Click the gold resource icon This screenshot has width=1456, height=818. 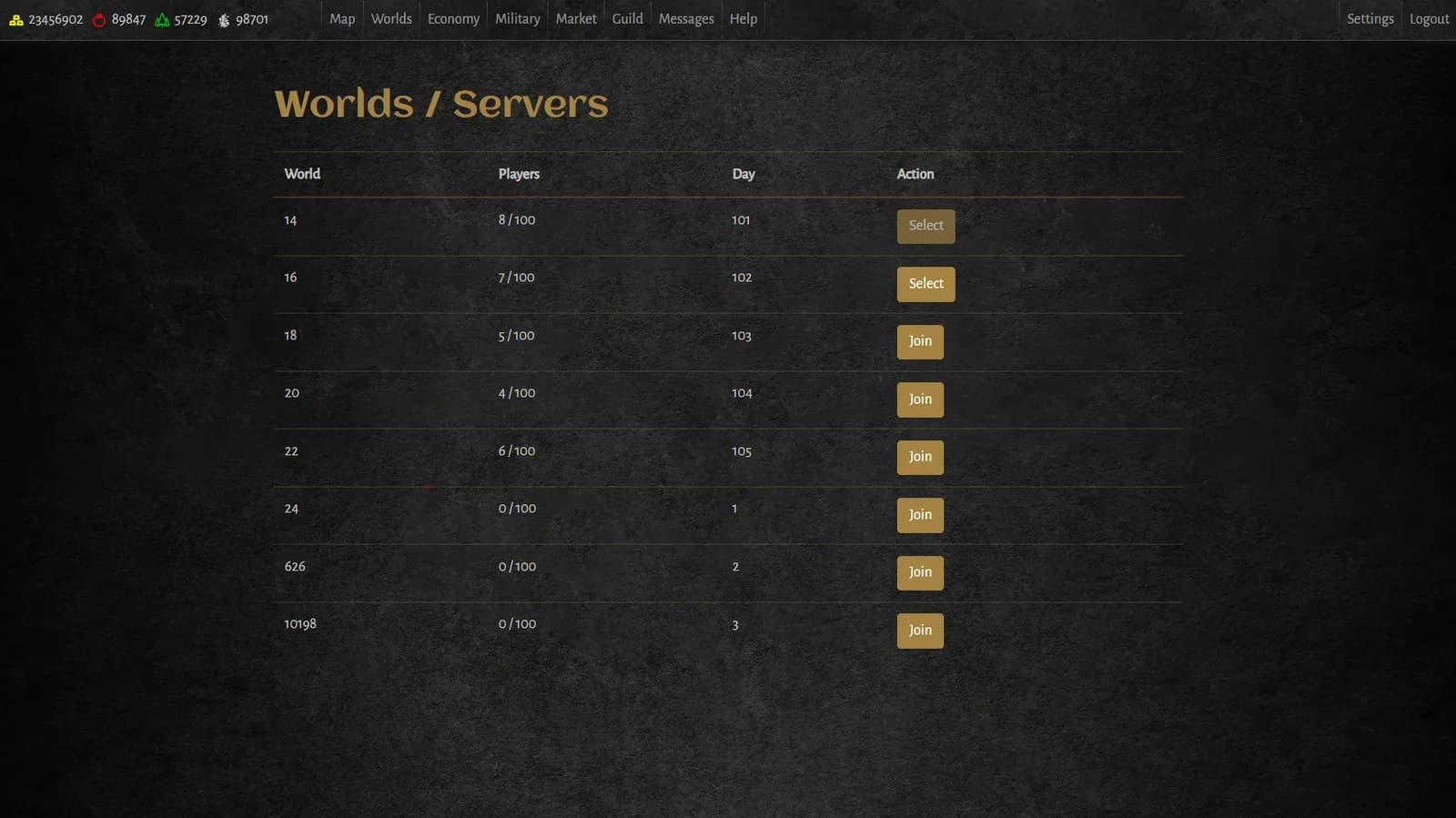coord(16,19)
